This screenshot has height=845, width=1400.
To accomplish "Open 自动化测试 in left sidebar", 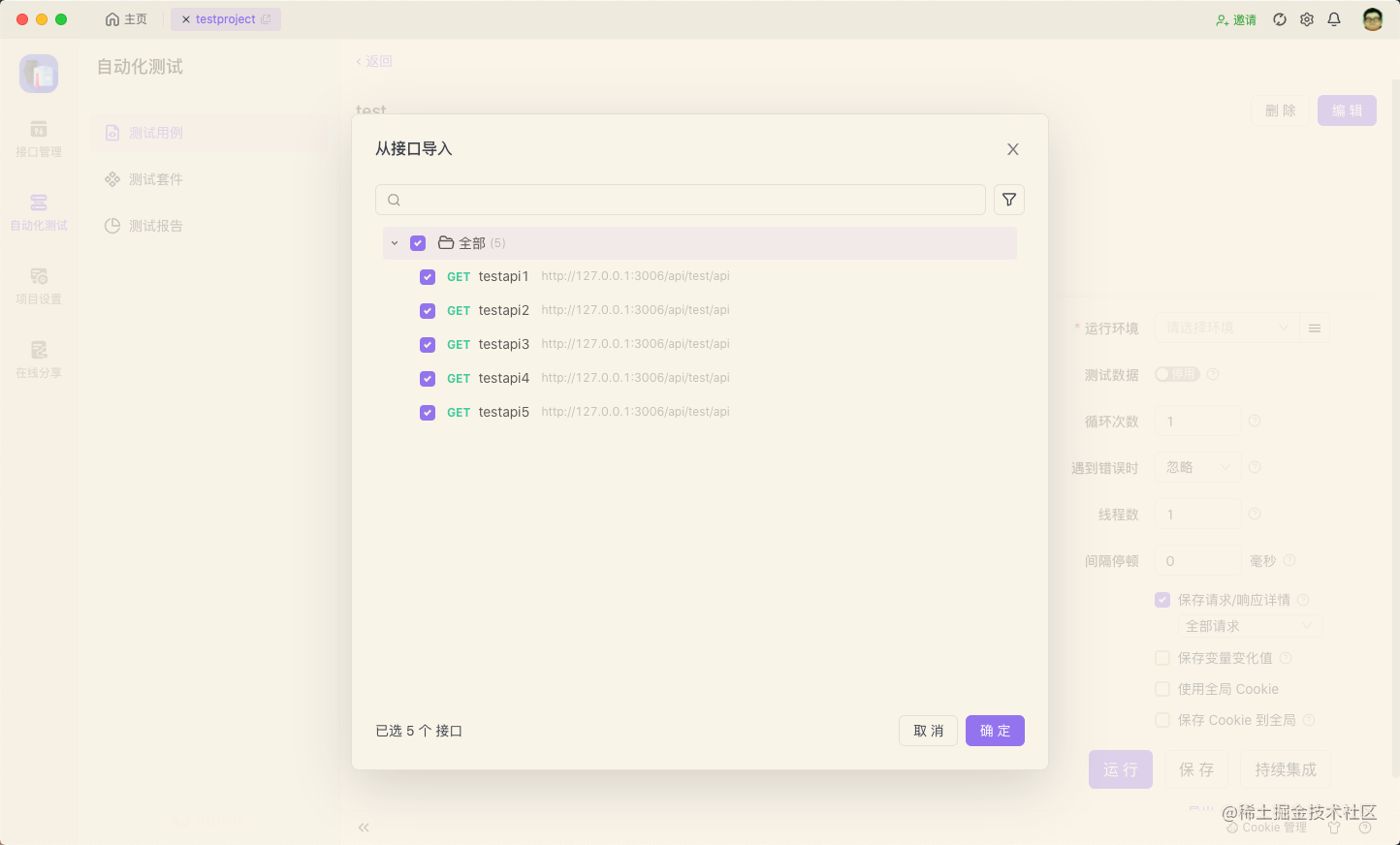I will (x=39, y=212).
